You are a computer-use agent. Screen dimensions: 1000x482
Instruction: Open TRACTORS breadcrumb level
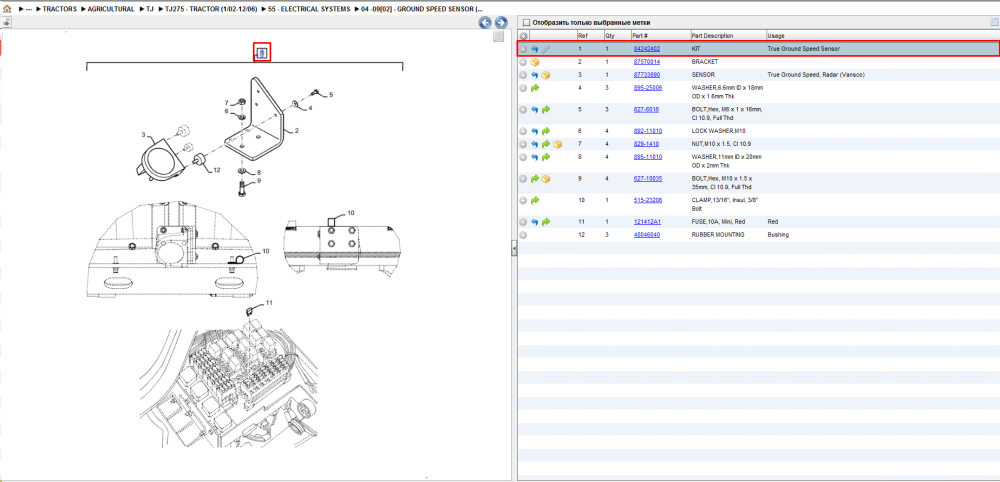[x=60, y=10]
